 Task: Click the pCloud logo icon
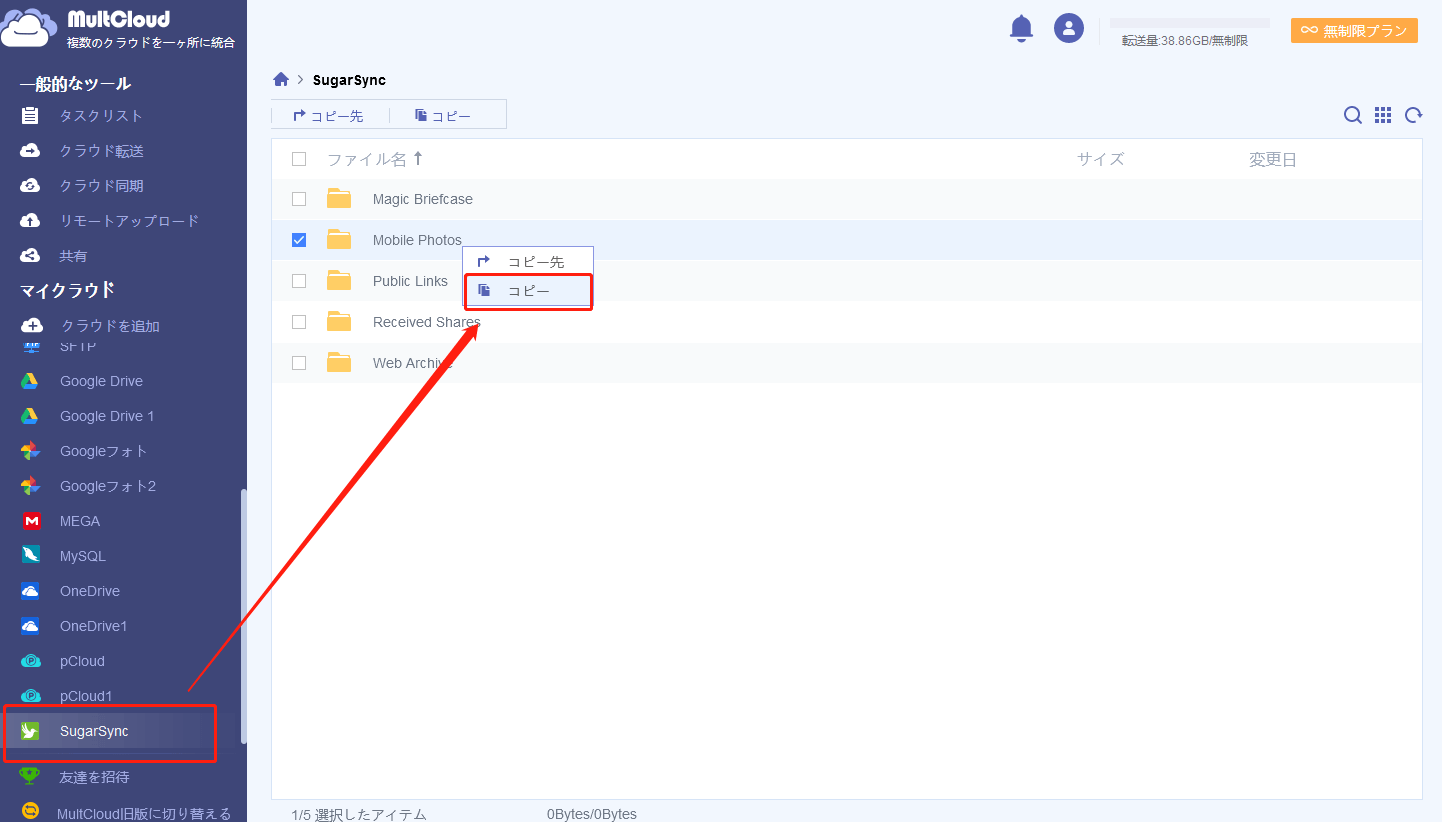click(x=31, y=661)
